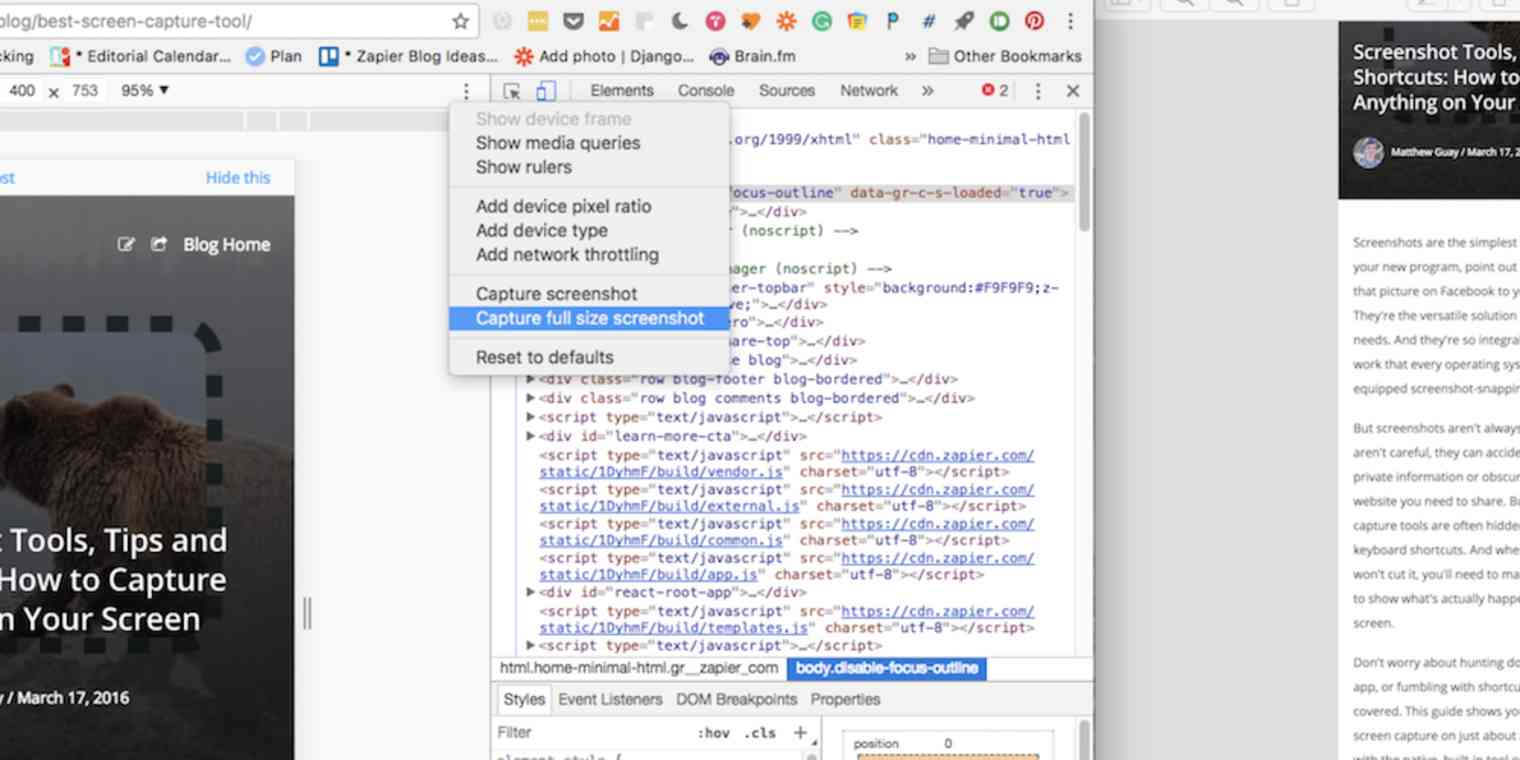1520x760 pixels.
Task: Open Chrome's three-dot main menu
Action: tap(1071, 21)
